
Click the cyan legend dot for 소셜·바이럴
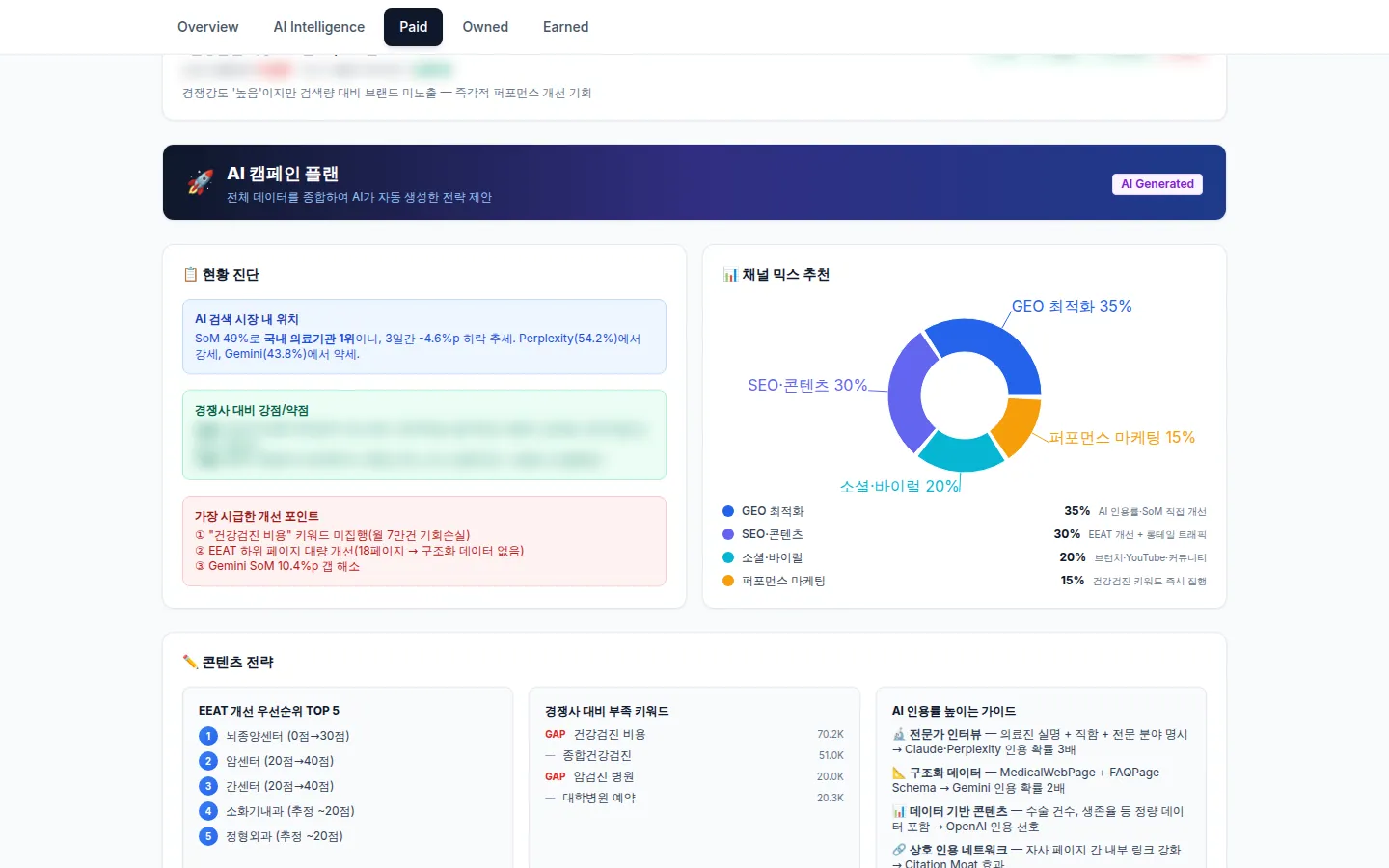pyautogui.click(x=728, y=557)
